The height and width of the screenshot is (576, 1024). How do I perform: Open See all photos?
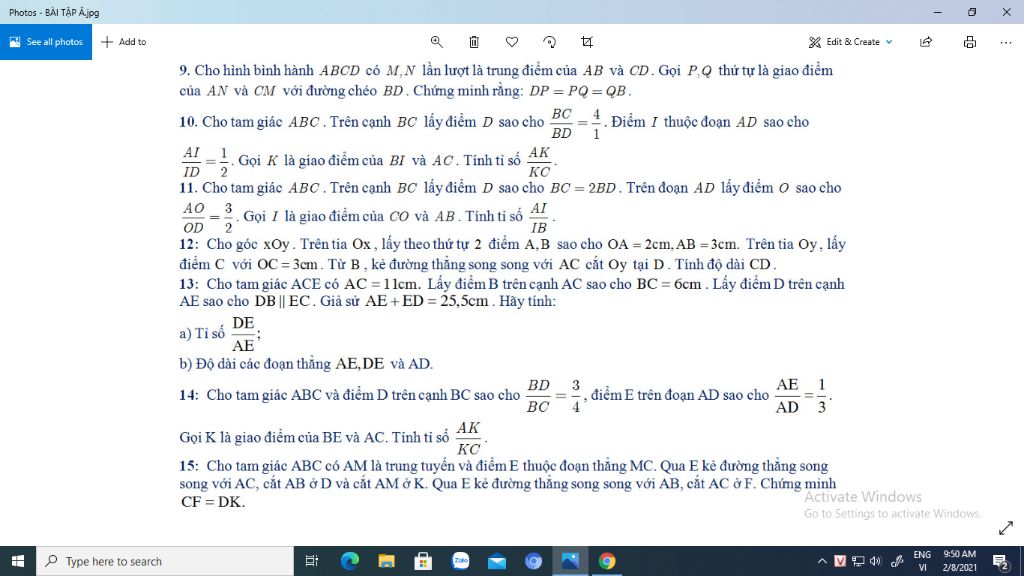pos(46,42)
